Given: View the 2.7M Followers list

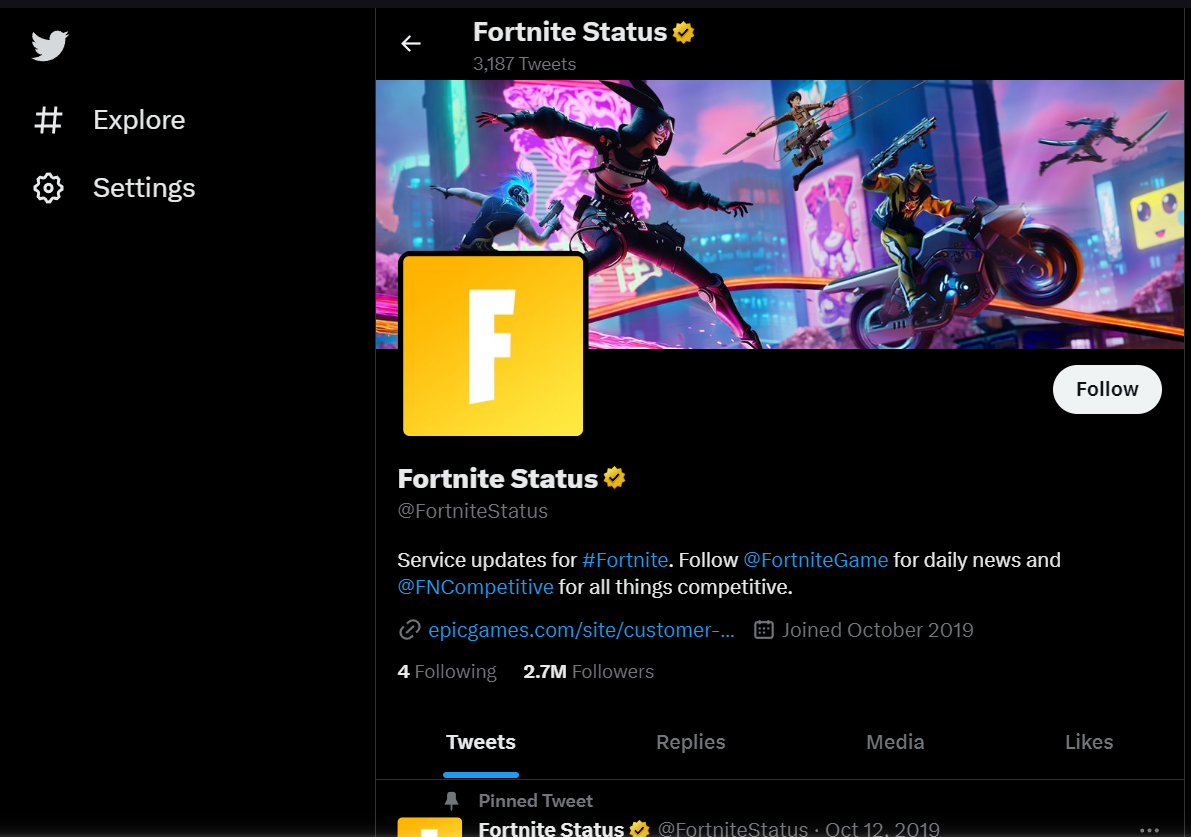Looking at the screenshot, I should 588,671.
